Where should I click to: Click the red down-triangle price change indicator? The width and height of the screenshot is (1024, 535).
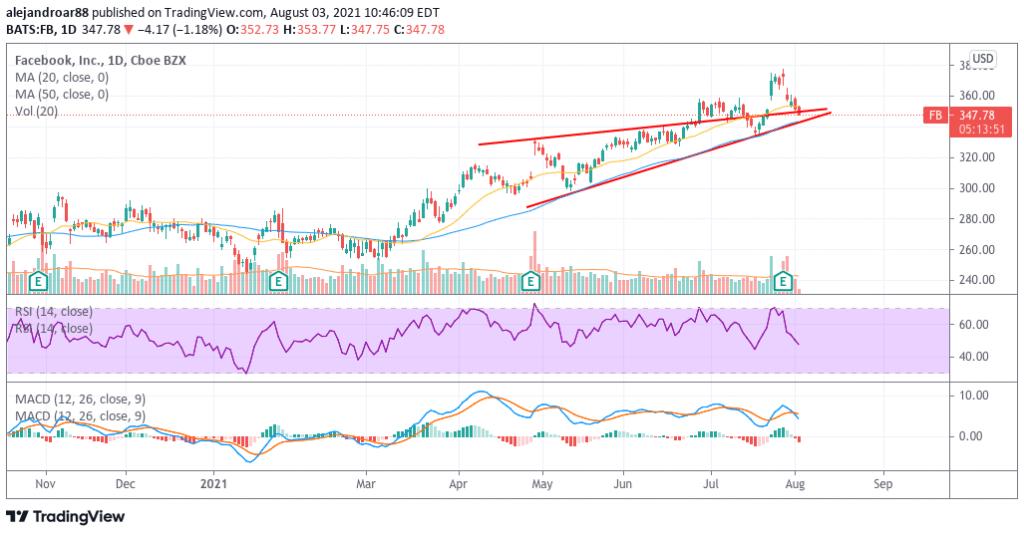[x=129, y=29]
